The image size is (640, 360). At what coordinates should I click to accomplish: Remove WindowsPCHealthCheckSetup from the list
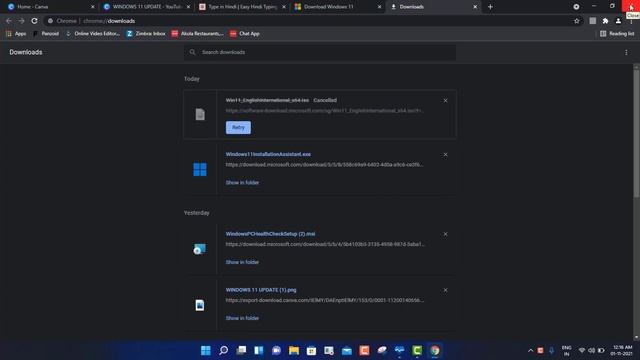[x=445, y=234]
